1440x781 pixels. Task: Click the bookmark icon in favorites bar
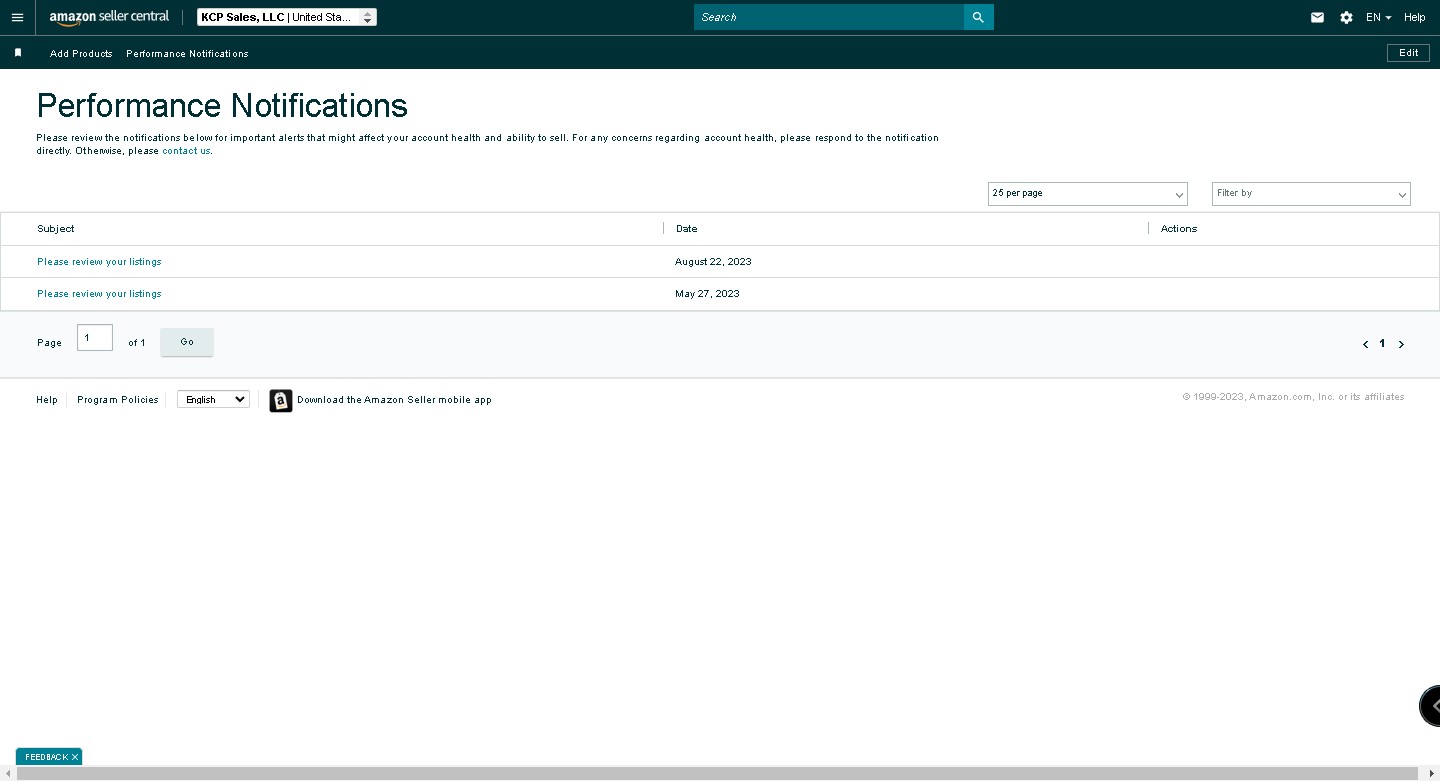point(18,53)
